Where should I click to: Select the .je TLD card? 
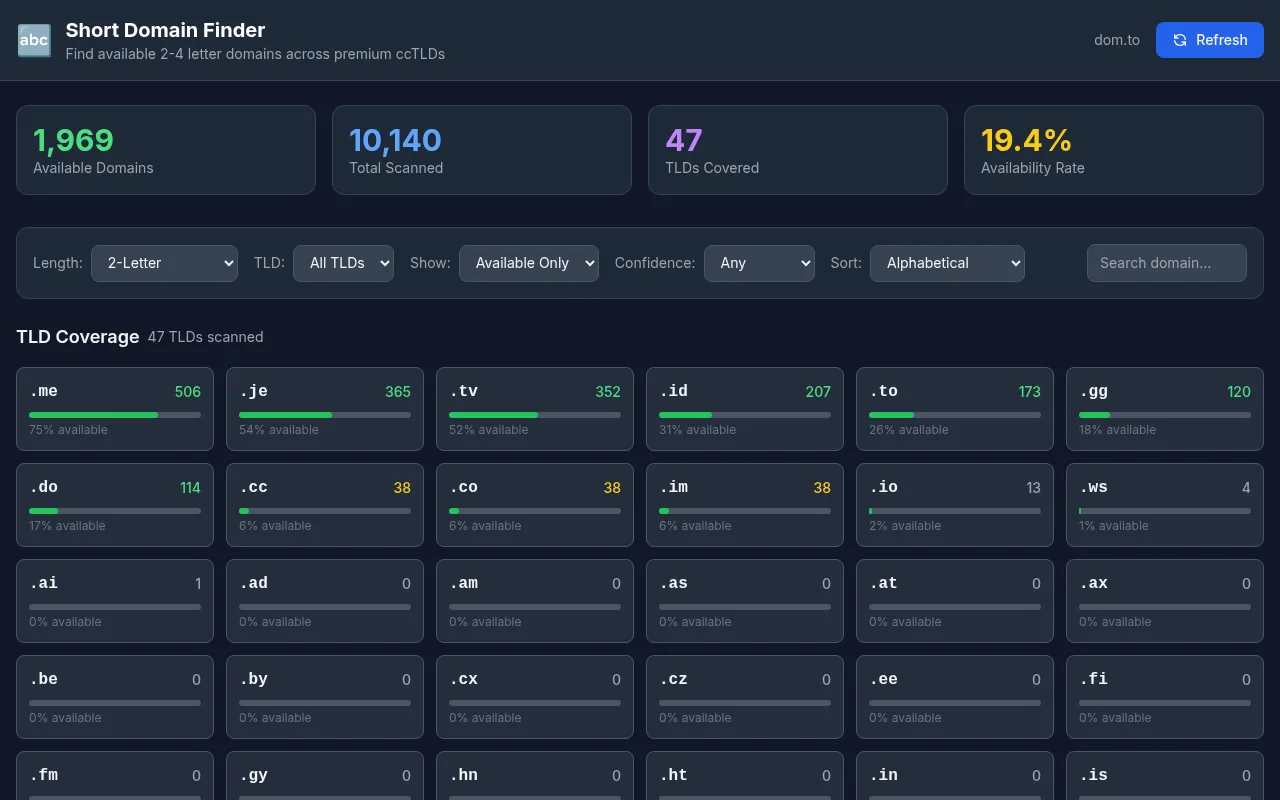(325, 409)
